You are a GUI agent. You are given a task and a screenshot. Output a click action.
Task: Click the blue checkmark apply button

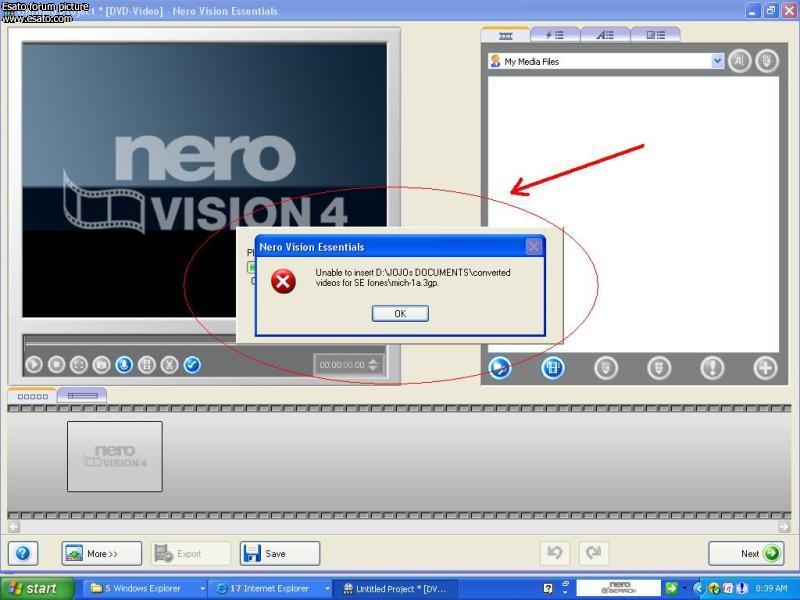(192, 365)
